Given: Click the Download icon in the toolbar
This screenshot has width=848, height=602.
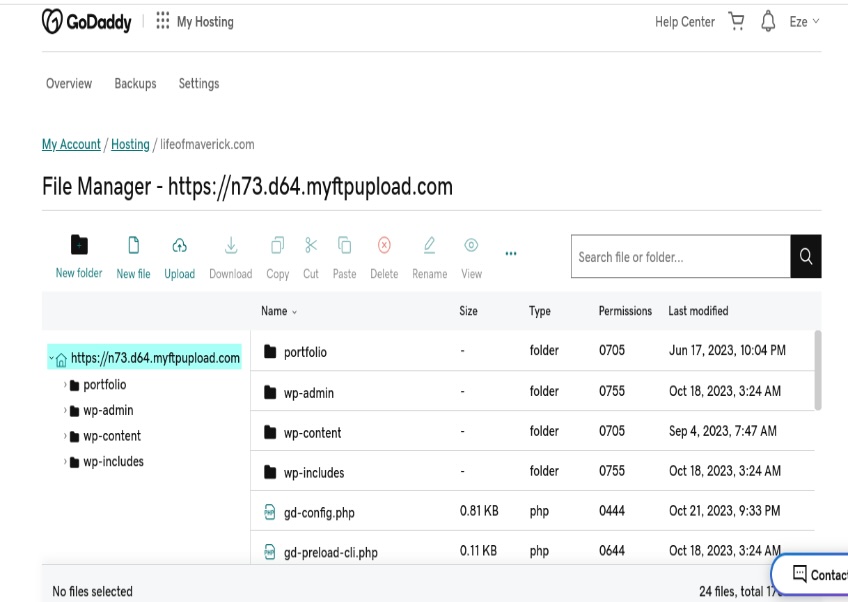Looking at the screenshot, I should tap(230, 245).
